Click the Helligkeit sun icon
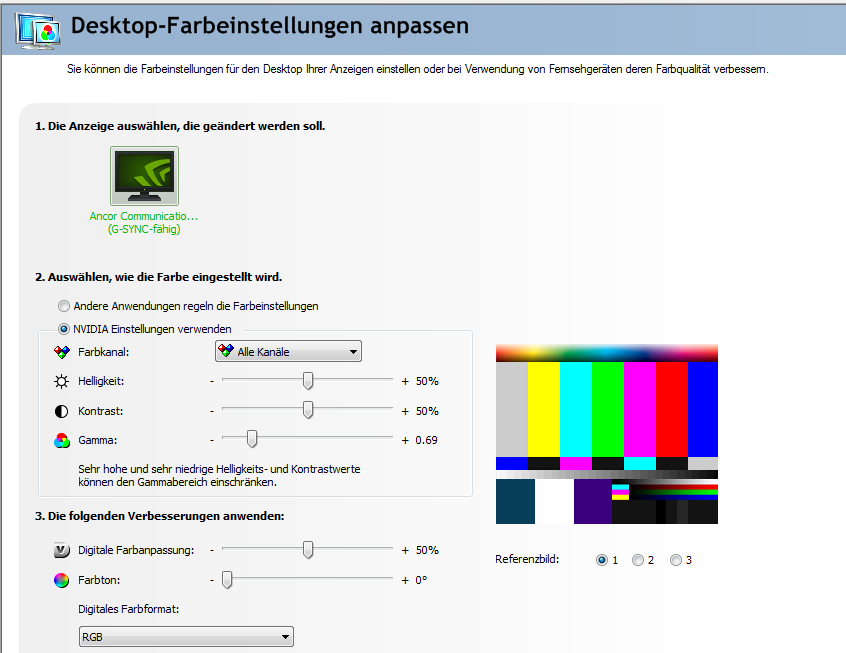 (x=62, y=382)
